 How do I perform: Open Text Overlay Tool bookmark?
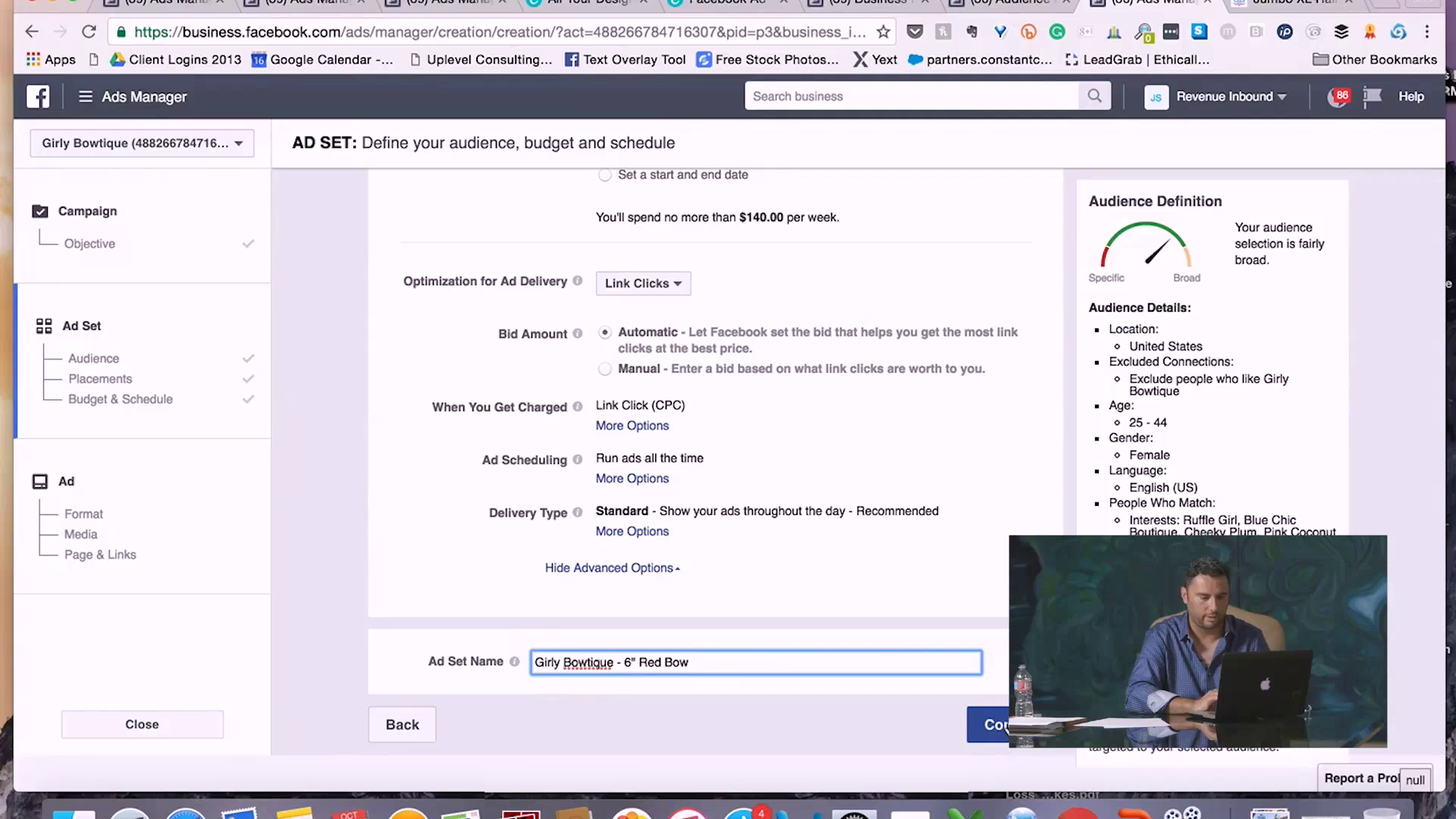click(626, 59)
